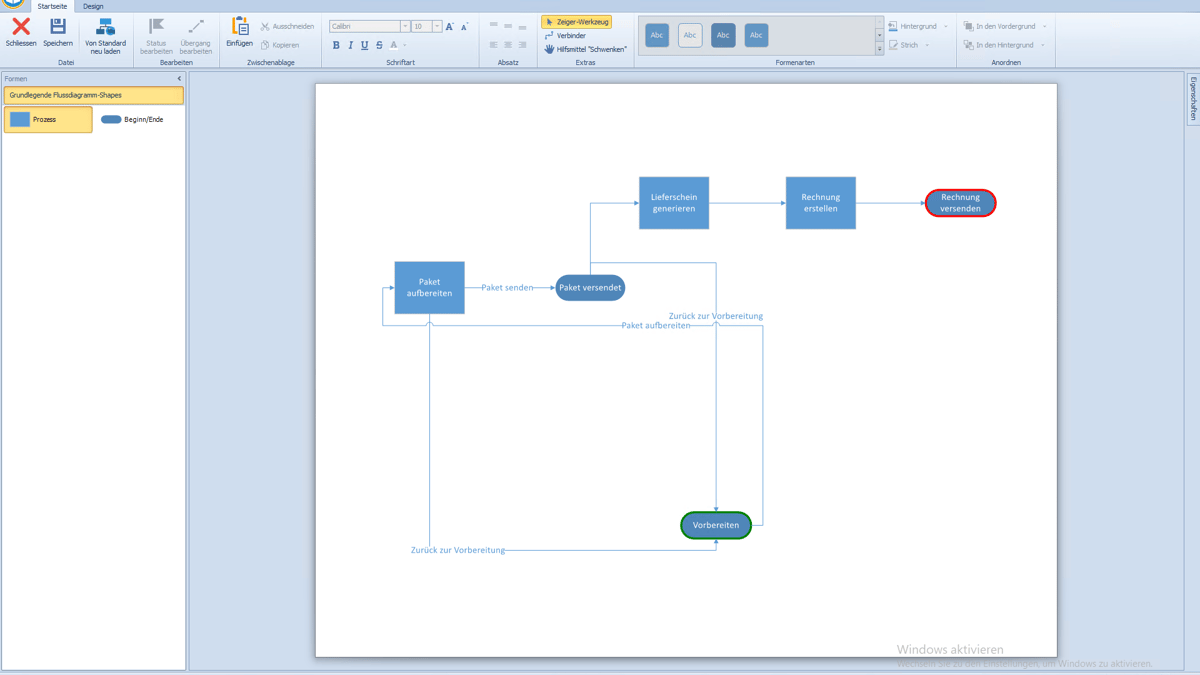The width and height of the screenshot is (1200, 675).
Task: Select the Lieferschein generieren box
Action: tap(674, 203)
